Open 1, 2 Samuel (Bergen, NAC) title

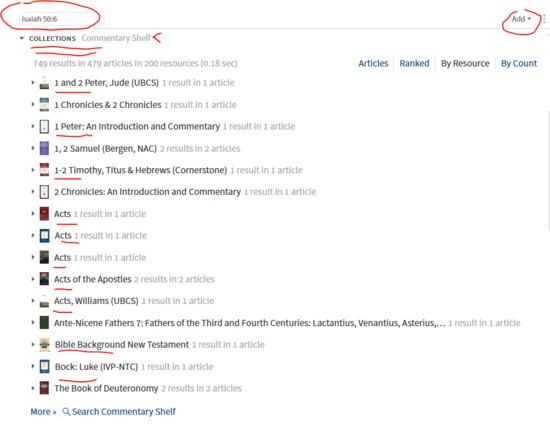105,149
